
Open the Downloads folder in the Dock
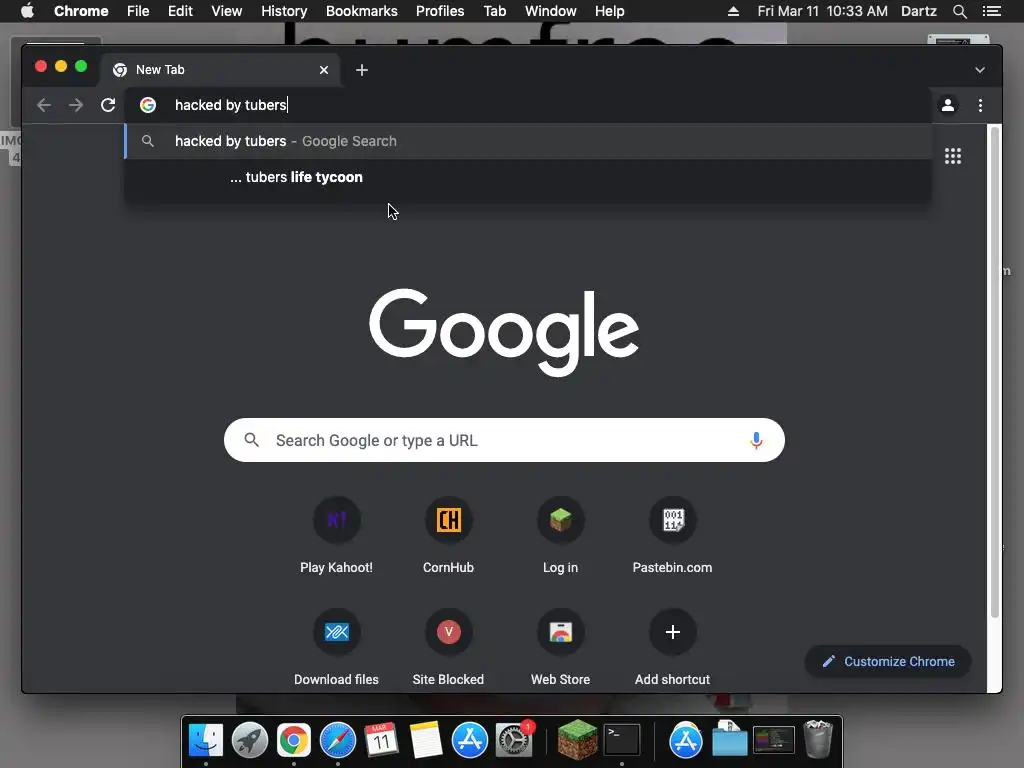[729, 738]
